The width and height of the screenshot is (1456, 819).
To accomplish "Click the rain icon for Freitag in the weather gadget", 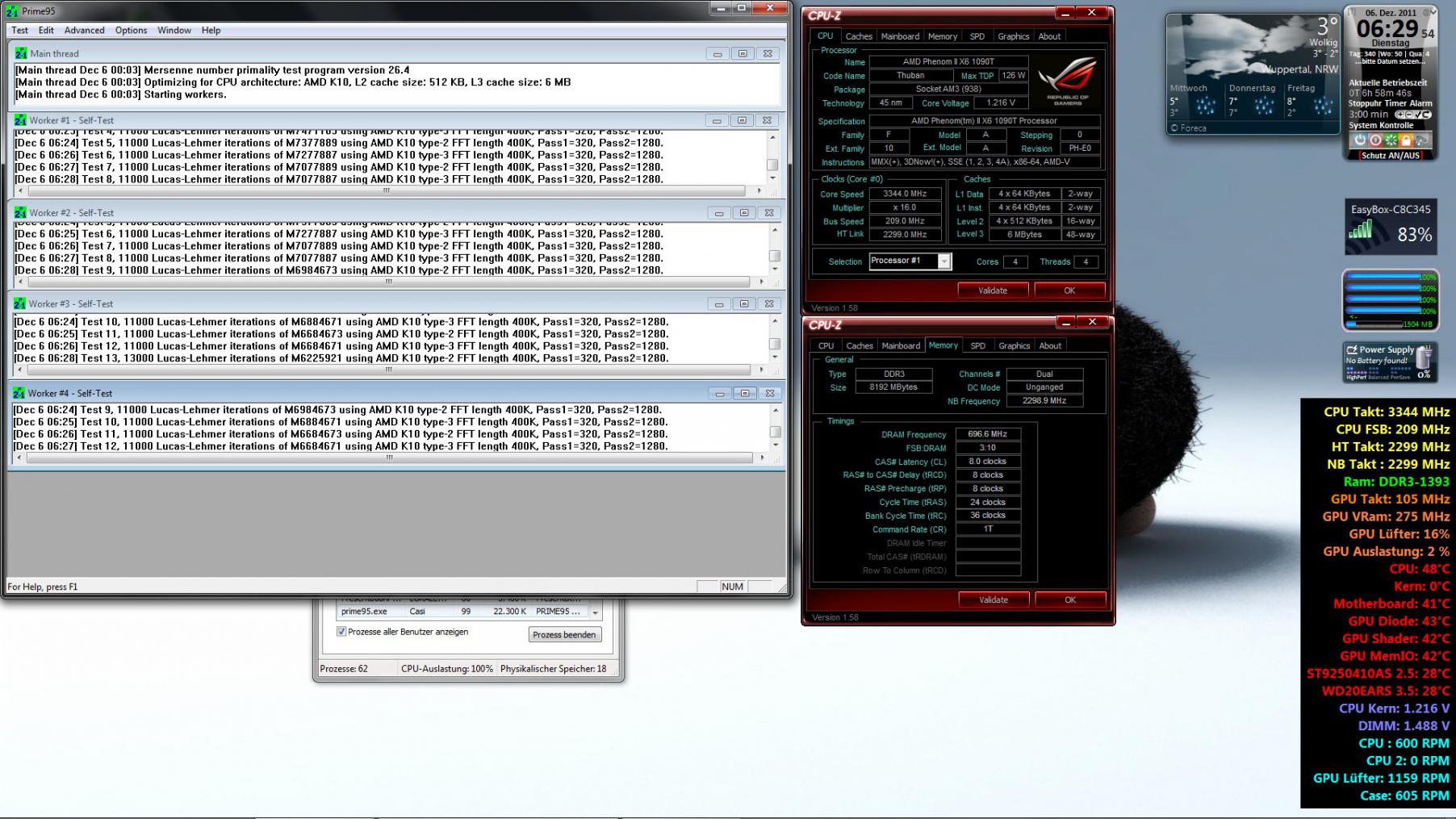I will (x=1323, y=106).
